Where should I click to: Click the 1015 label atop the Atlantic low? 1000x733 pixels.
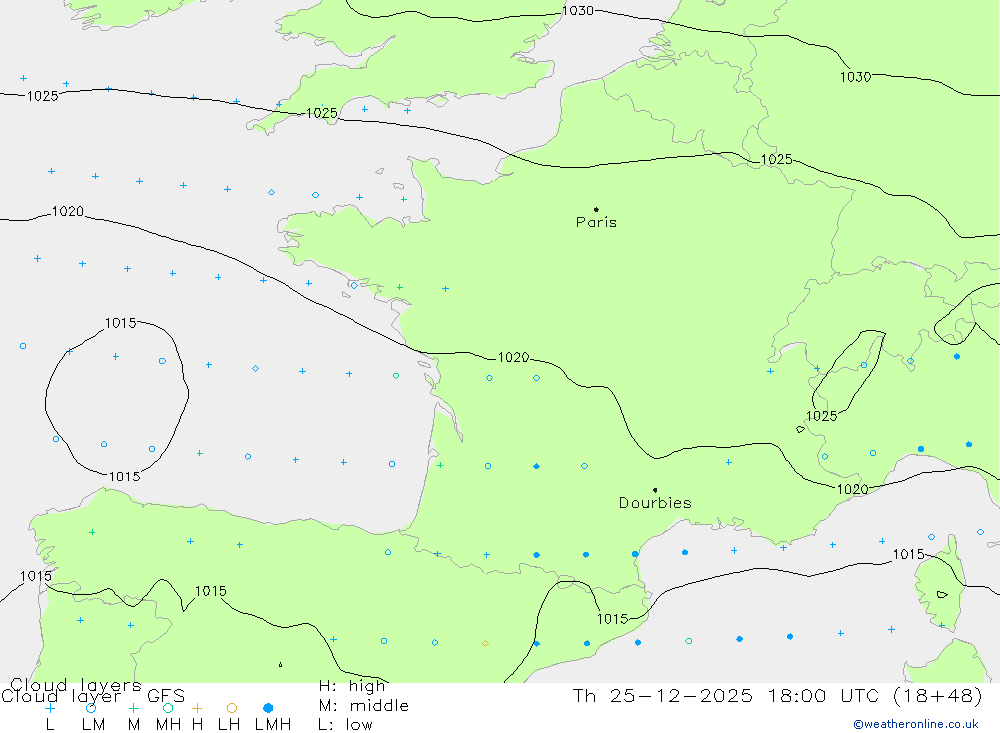121,323
